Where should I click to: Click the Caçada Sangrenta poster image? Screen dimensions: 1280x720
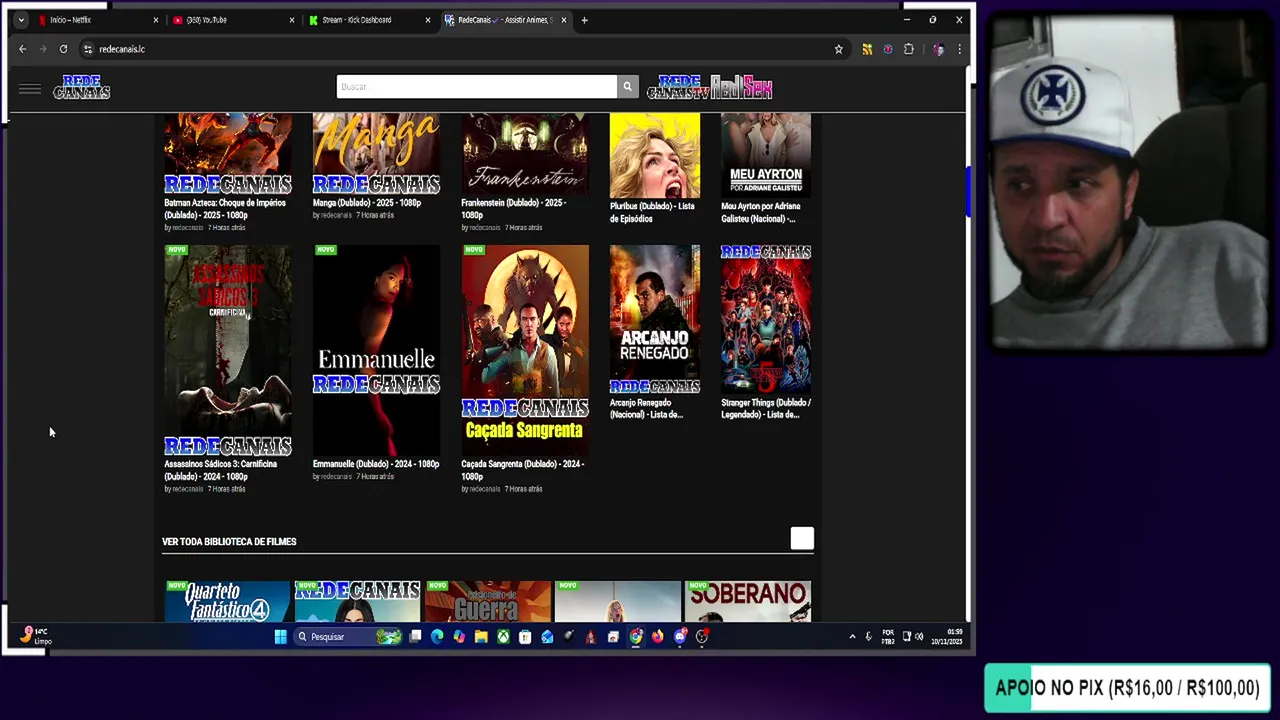coord(525,350)
